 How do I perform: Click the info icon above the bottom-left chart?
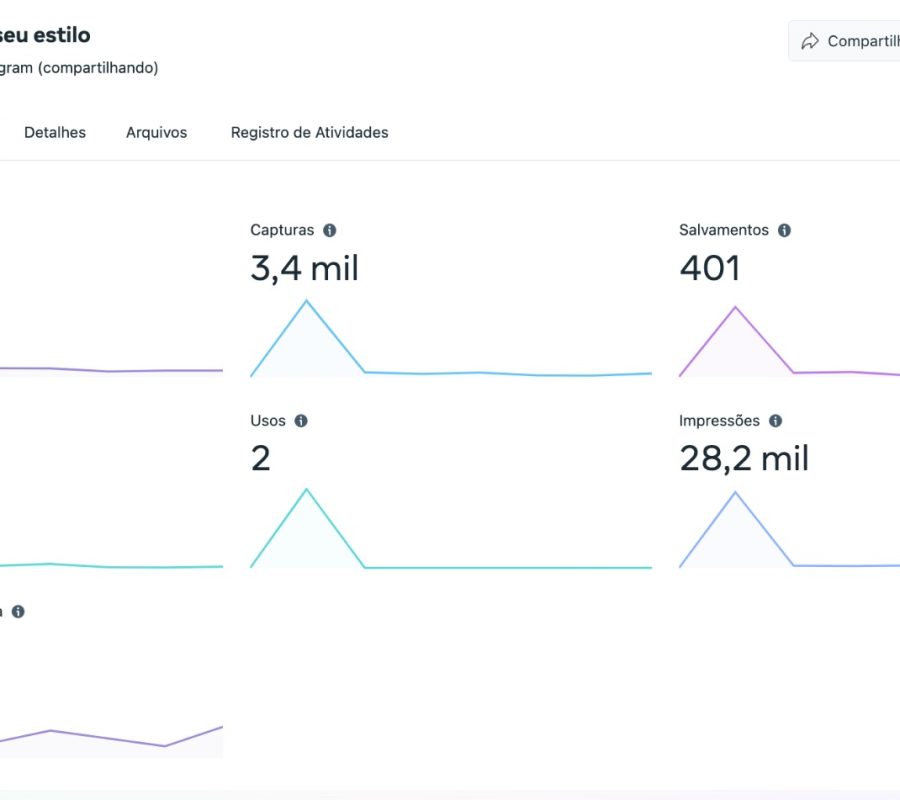point(18,611)
